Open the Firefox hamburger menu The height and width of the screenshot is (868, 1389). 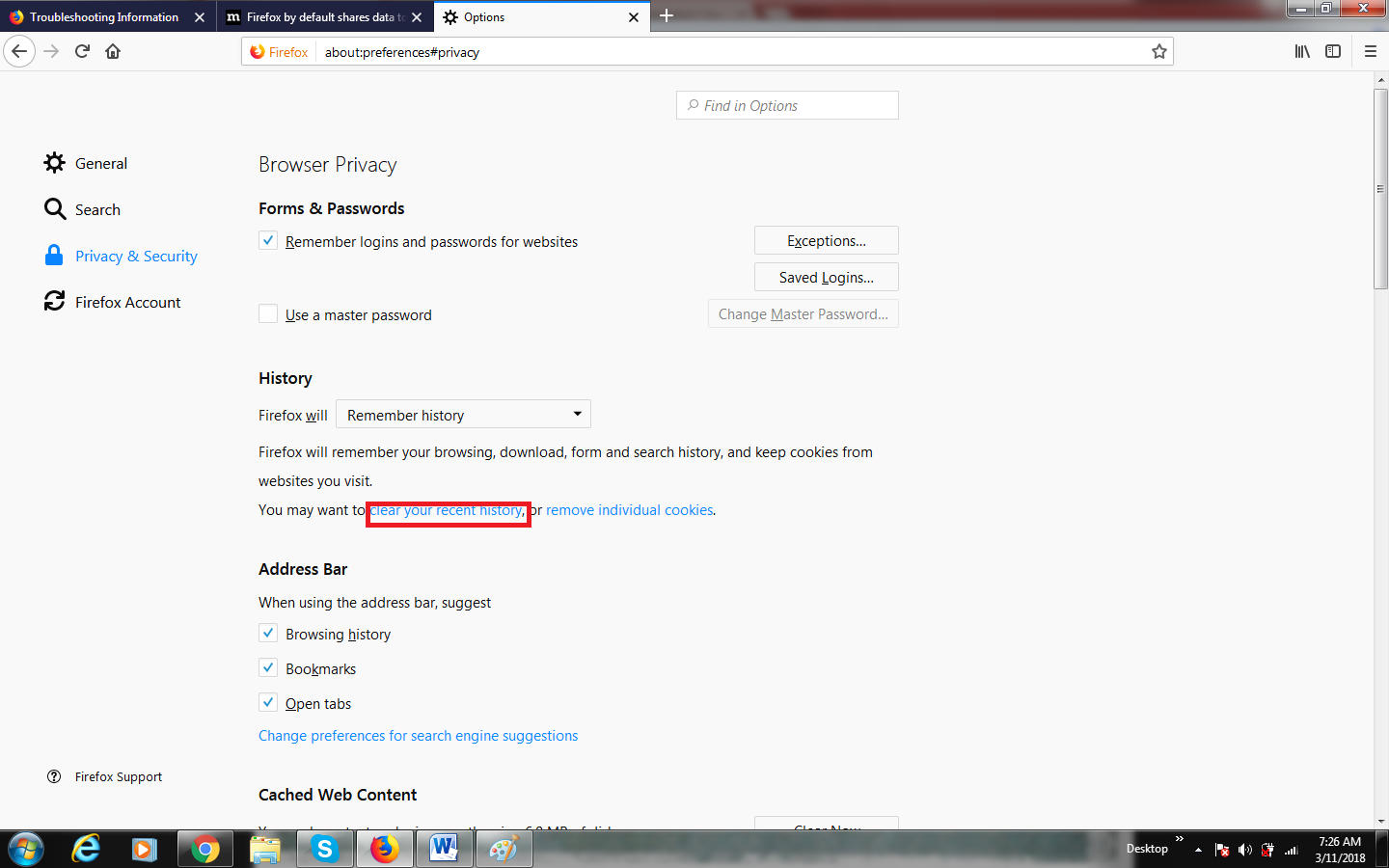pyautogui.click(x=1371, y=51)
